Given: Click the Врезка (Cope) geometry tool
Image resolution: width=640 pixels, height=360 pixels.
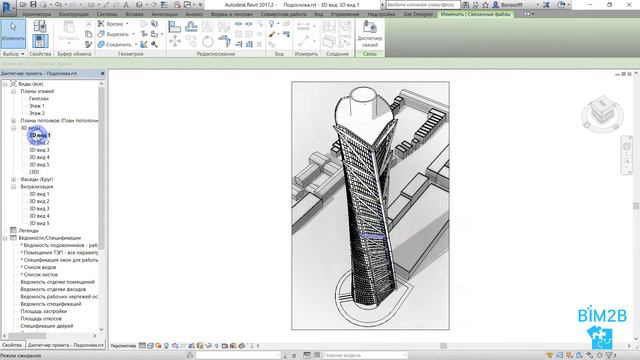Looking at the screenshot, I should [x=112, y=24].
